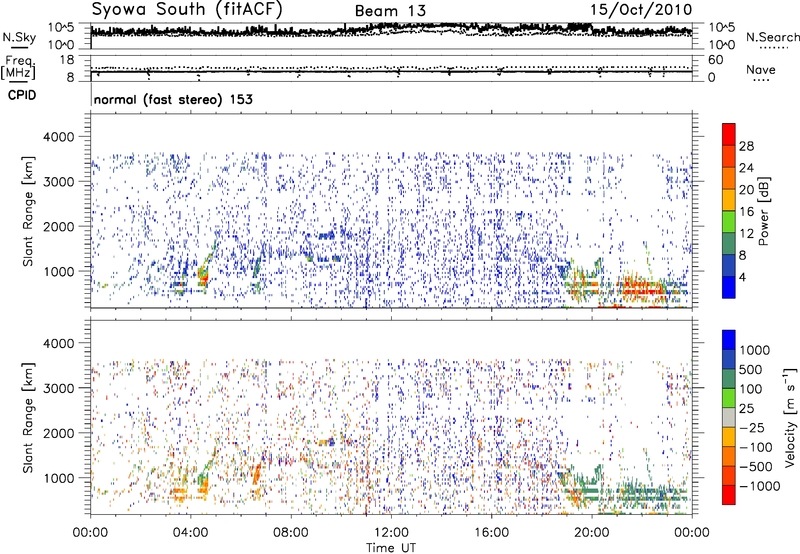
Task: Click '2000' tick on the velocity panel
Action: pos(58,433)
